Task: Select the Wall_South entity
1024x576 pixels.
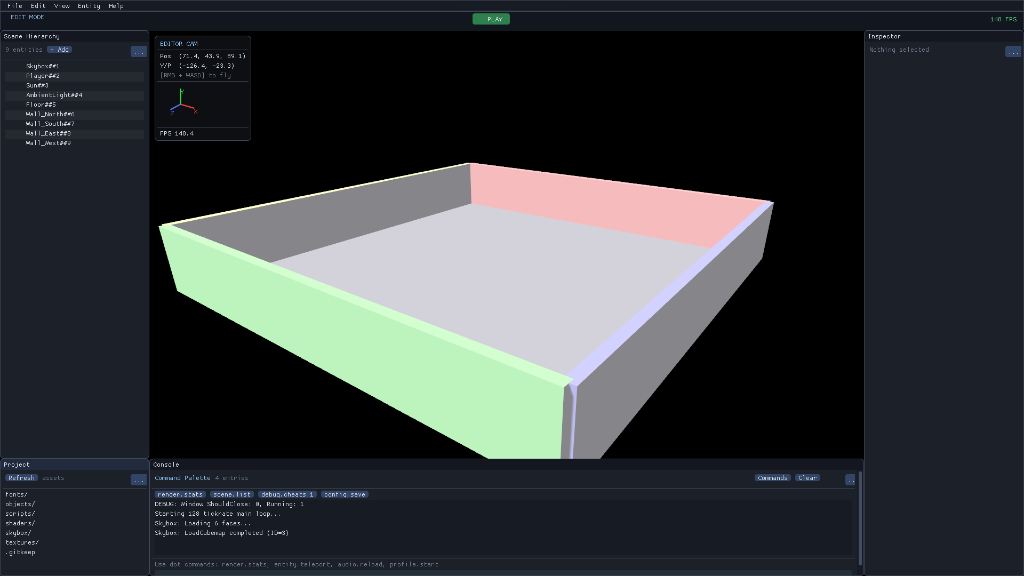Action: [74, 123]
